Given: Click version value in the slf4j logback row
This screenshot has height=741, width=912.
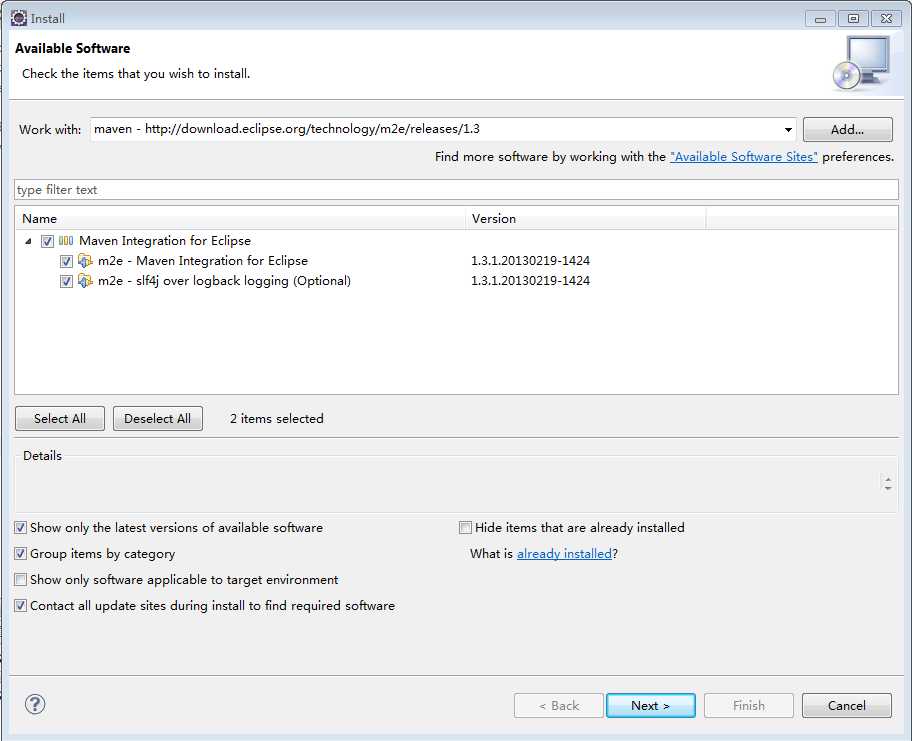Looking at the screenshot, I should [530, 281].
